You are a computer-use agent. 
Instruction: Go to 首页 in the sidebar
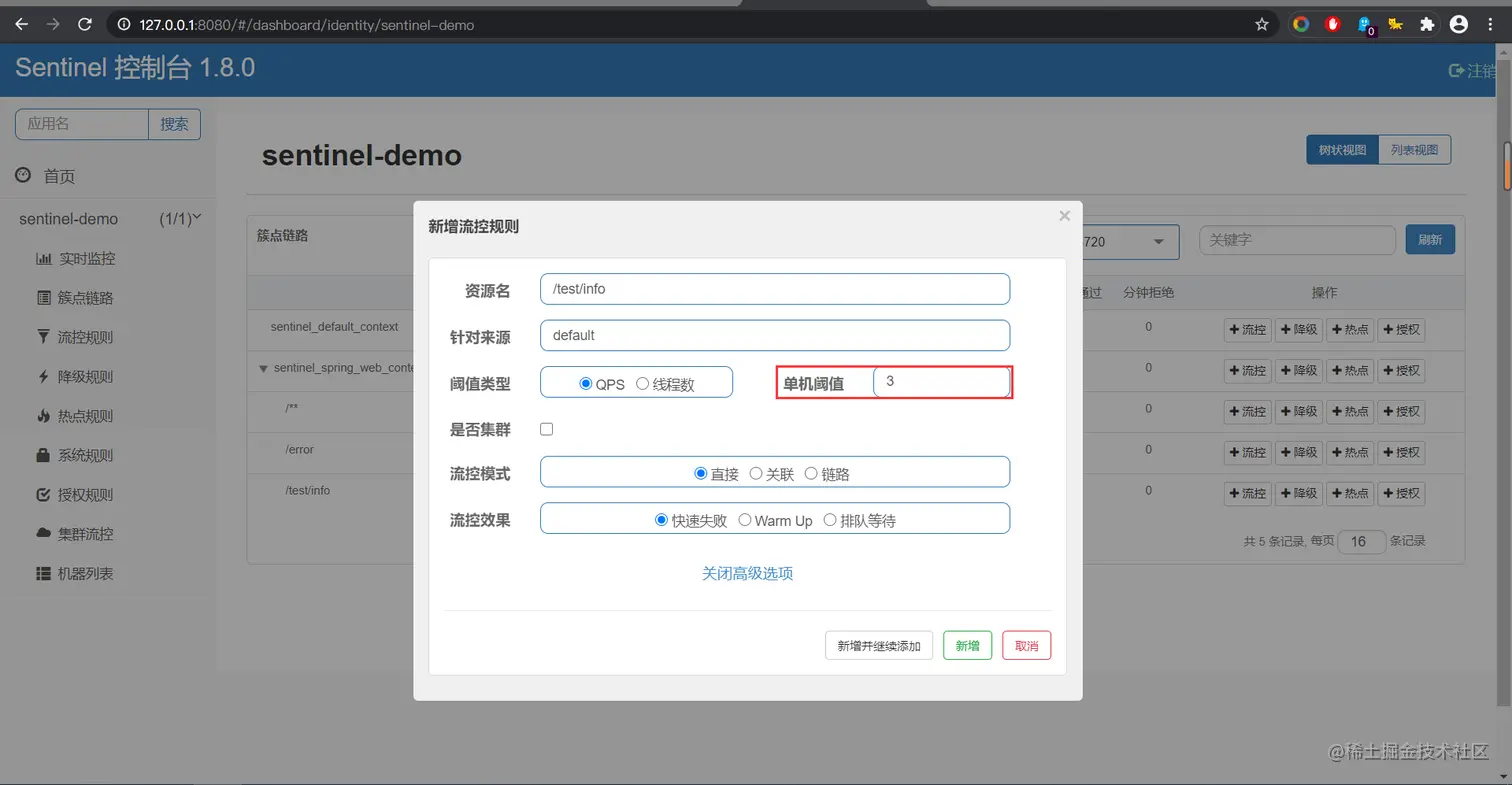pyautogui.click(x=47, y=176)
